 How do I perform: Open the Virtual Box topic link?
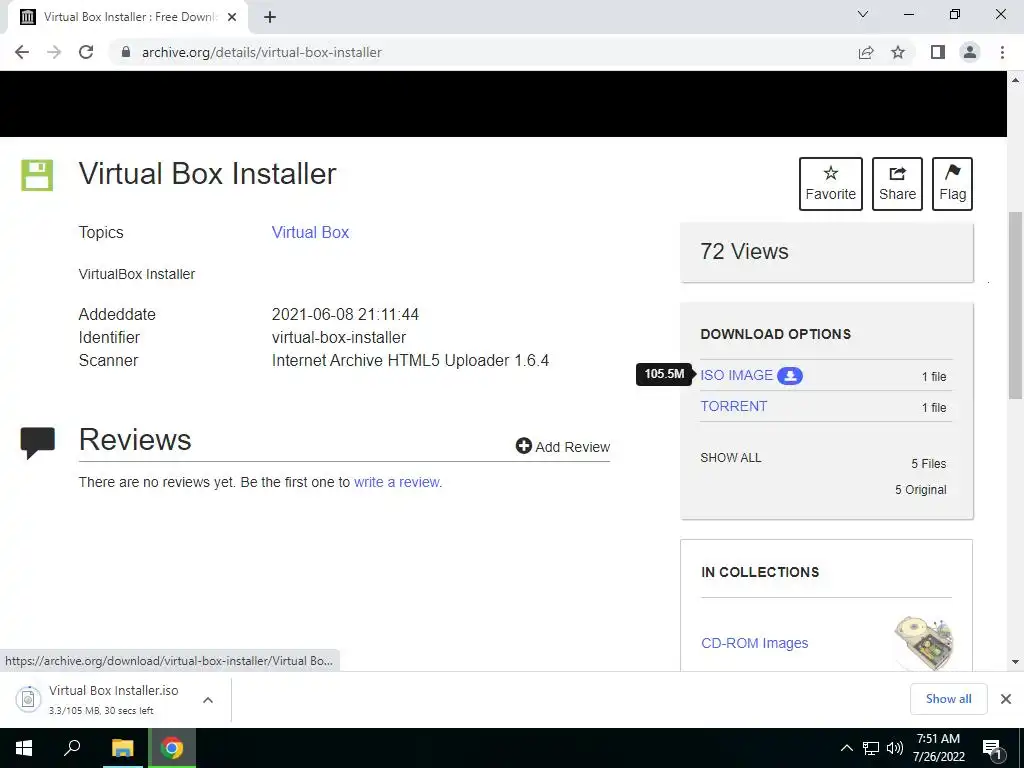pyautogui.click(x=310, y=232)
